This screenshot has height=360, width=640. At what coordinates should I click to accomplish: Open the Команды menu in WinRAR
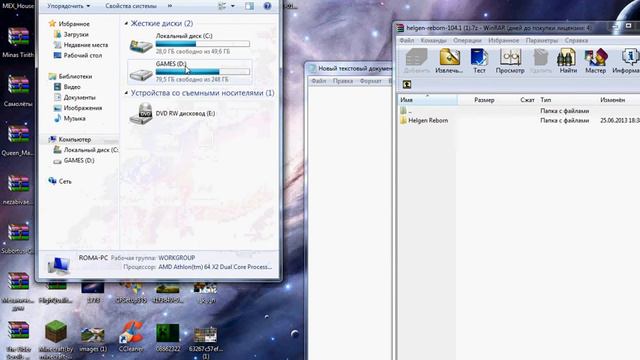pos(433,40)
